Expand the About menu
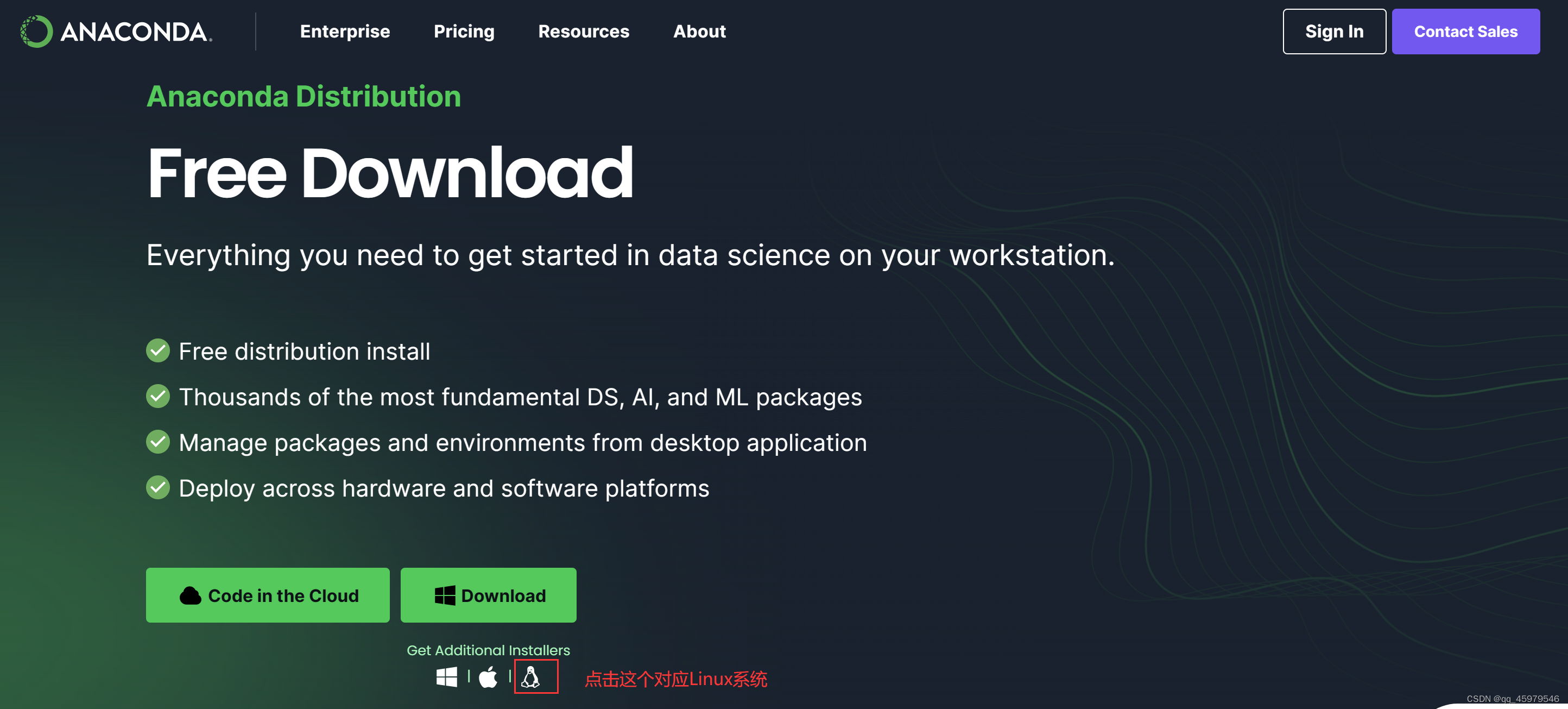This screenshot has height=709, width=1568. click(x=699, y=31)
